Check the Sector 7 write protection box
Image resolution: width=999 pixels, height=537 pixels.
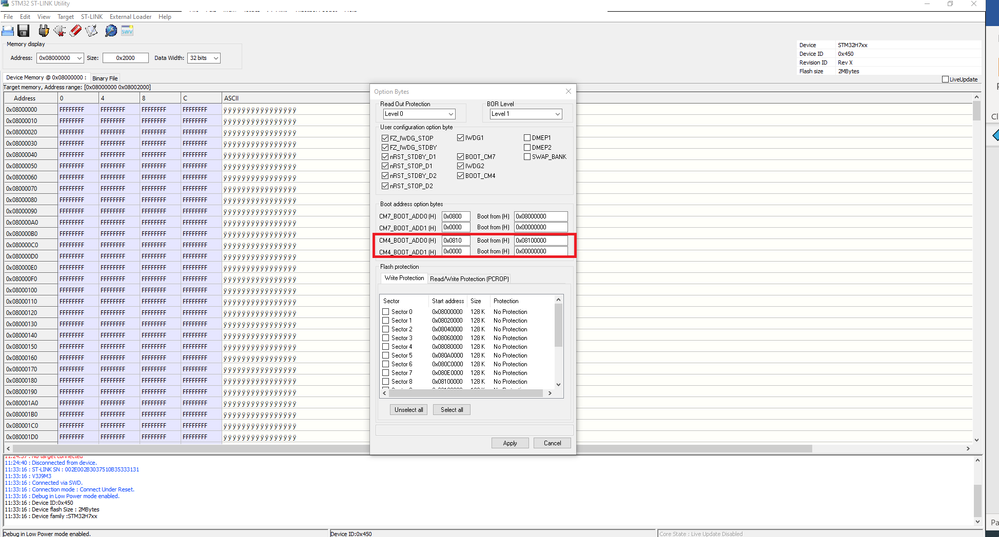click(385, 373)
